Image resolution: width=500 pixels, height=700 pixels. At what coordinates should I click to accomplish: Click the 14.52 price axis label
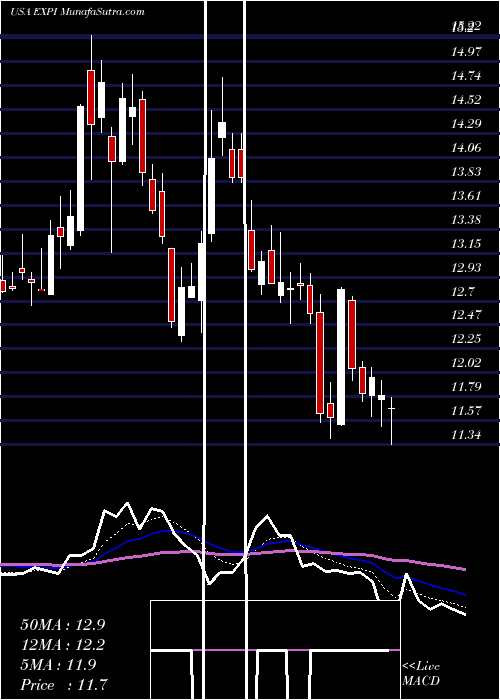click(x=467, y=100)
